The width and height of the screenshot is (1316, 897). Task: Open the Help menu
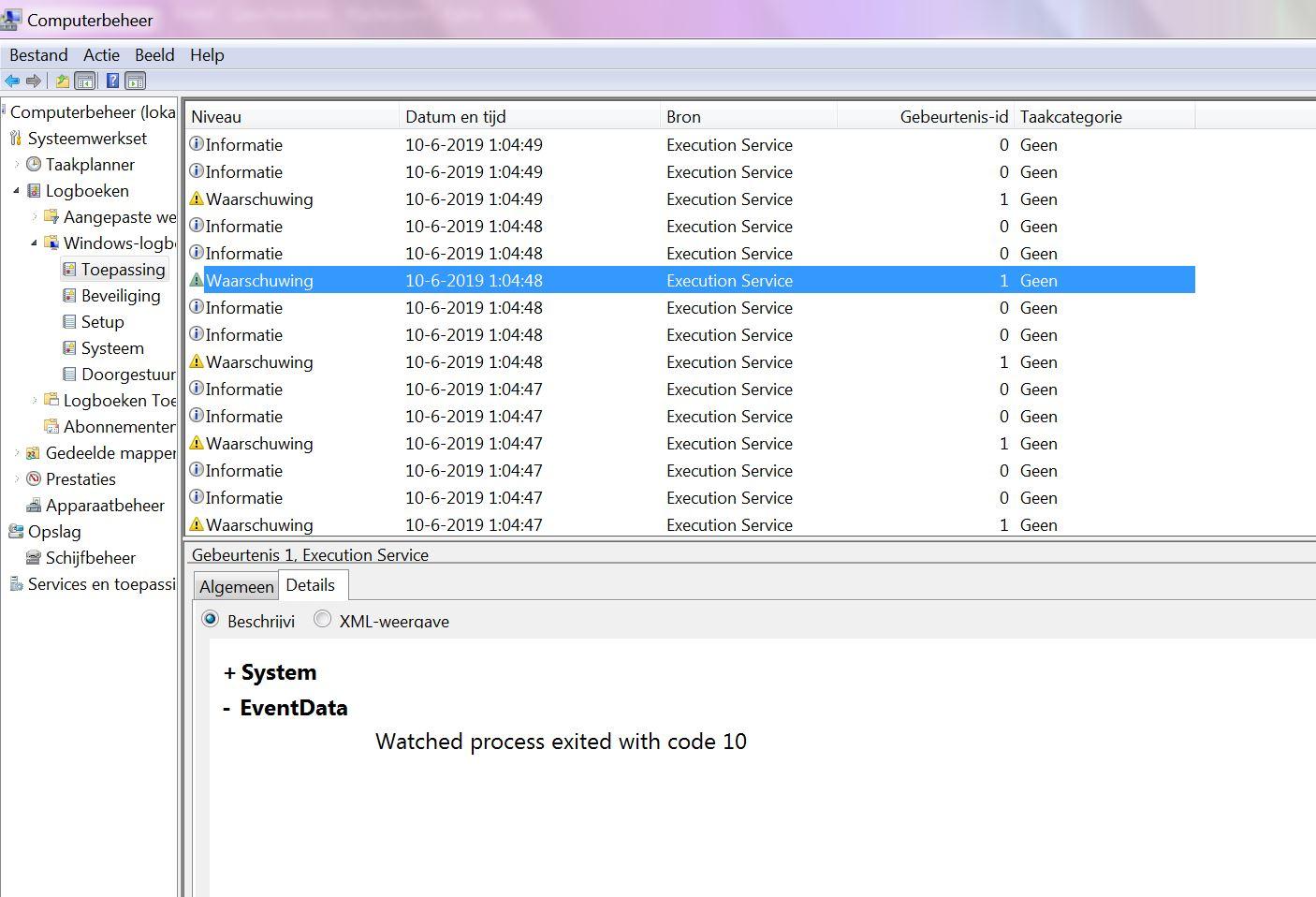click(x=207, y=55)
